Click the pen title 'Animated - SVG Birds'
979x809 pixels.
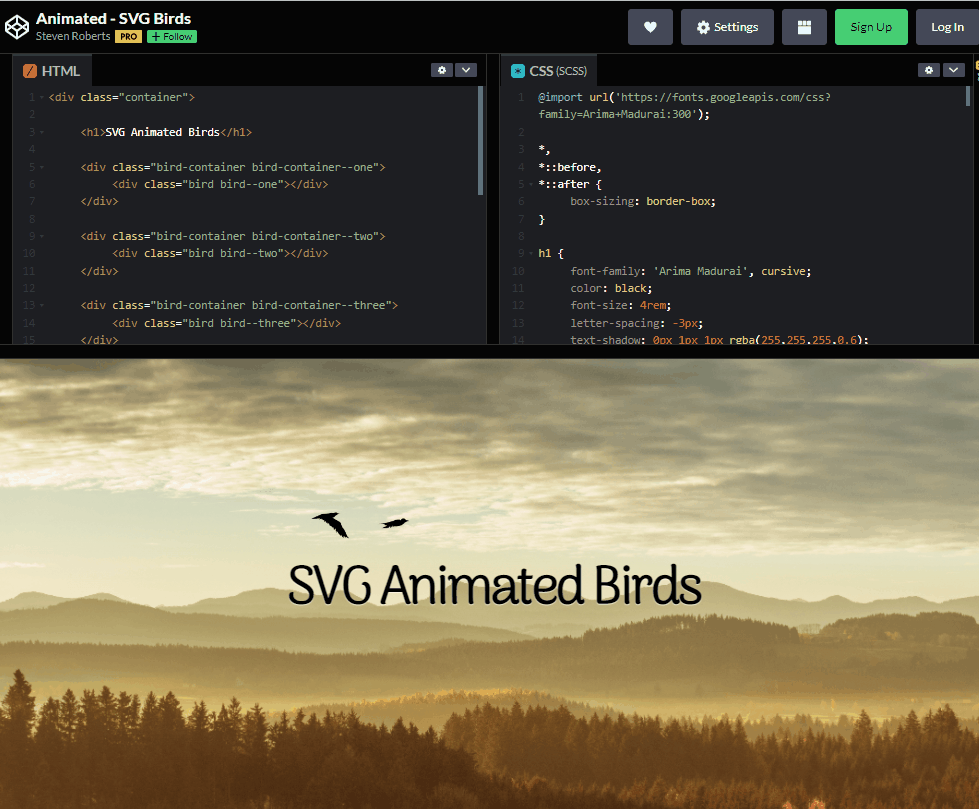tap(114, 19)
